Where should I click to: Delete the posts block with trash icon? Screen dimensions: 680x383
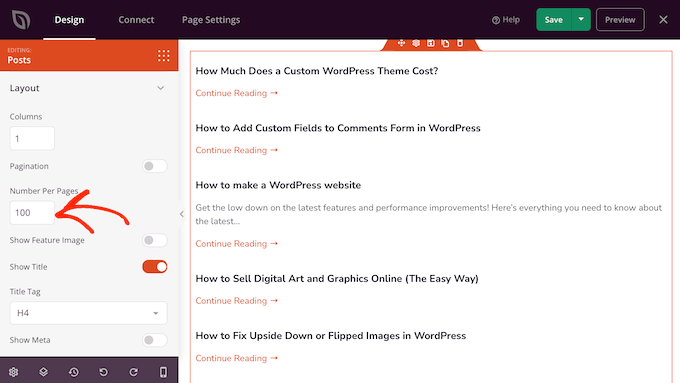click(x=460, y=43)
